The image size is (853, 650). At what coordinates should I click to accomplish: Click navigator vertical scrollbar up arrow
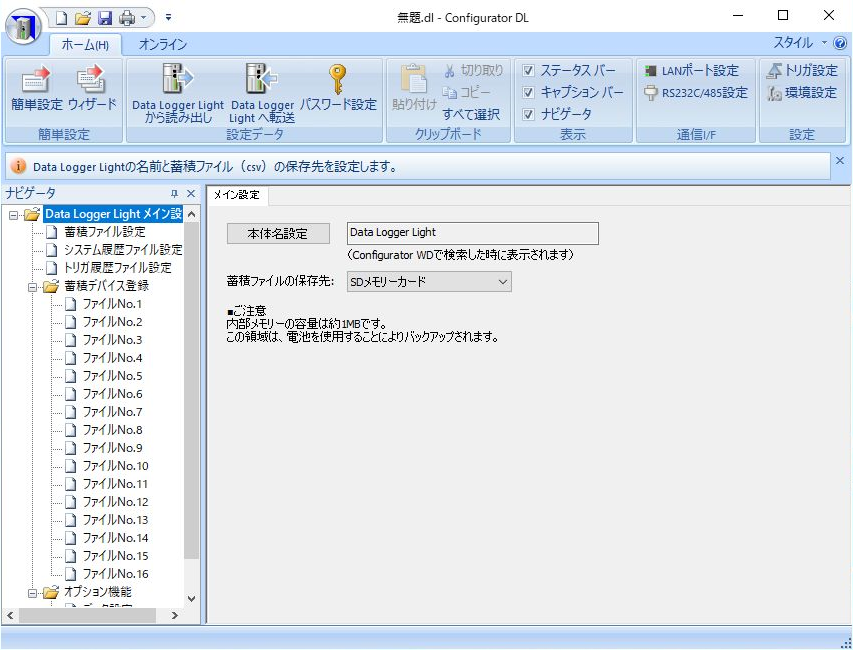[191, 214]
